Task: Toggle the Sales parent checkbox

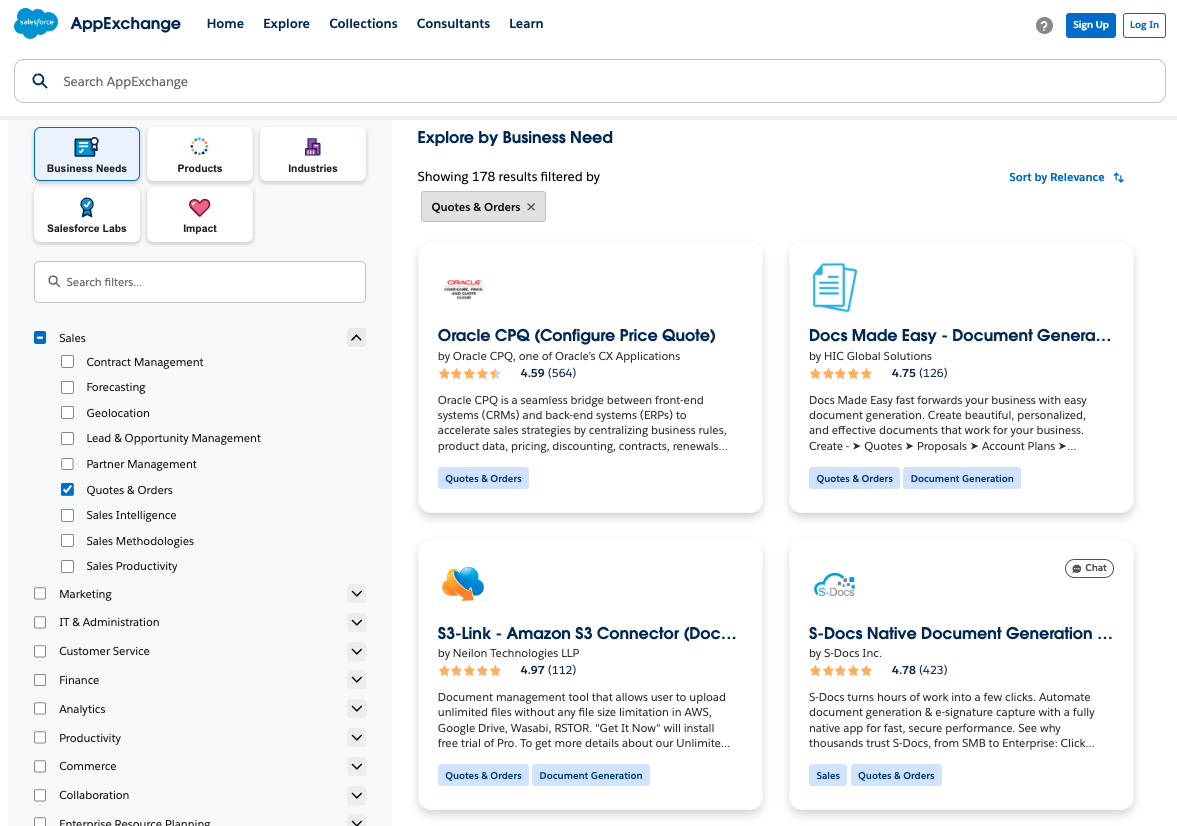Action: click(41, 338)
